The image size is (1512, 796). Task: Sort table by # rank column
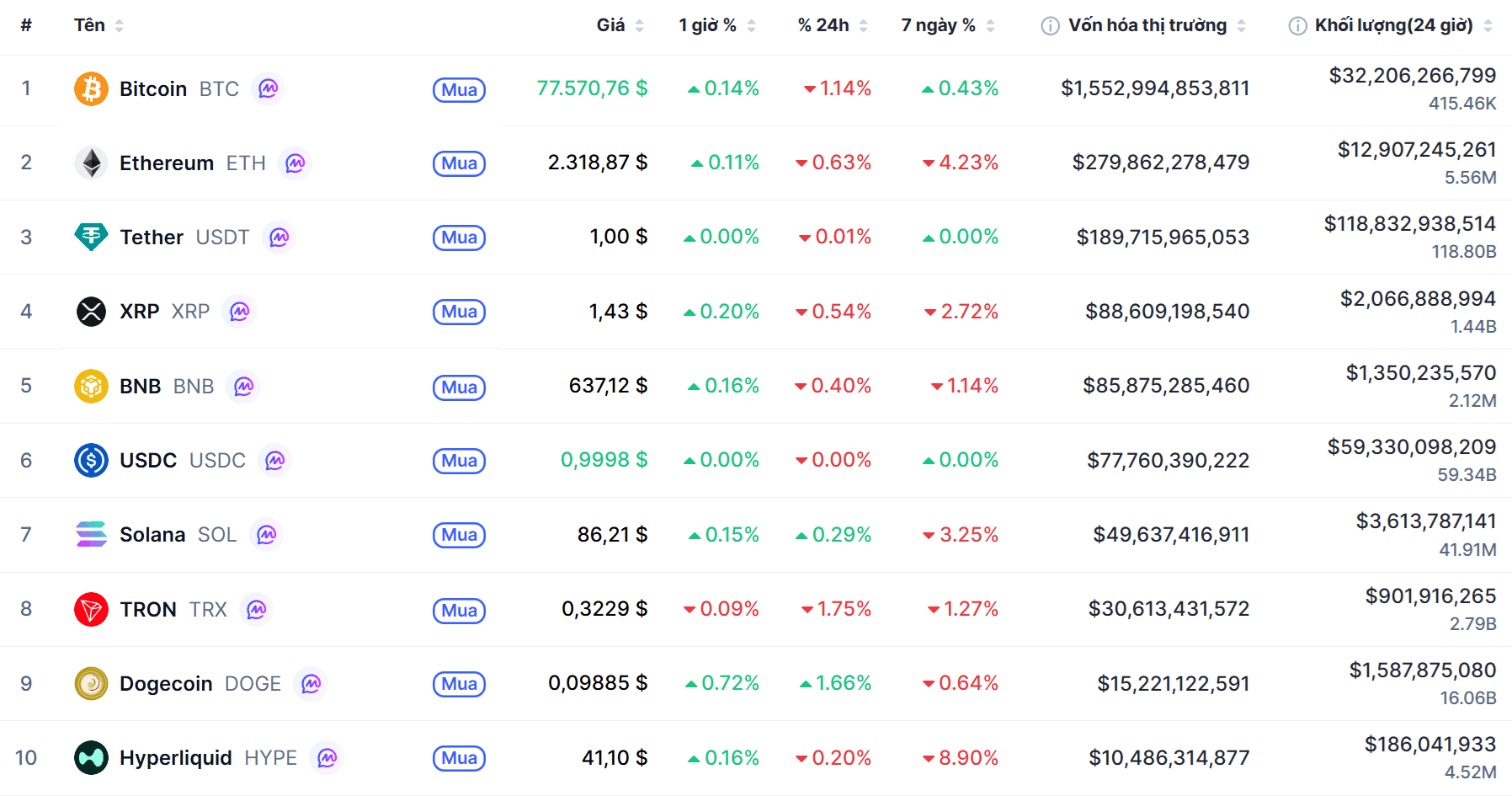(x=26, y=25)
